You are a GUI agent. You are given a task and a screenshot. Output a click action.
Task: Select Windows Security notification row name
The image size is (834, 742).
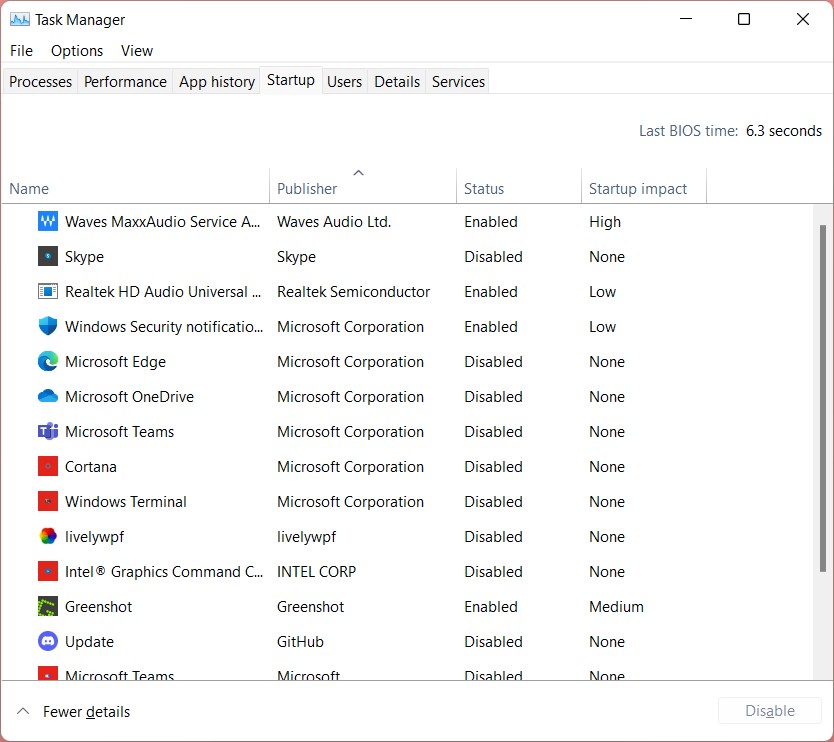(x=164, y=327)
